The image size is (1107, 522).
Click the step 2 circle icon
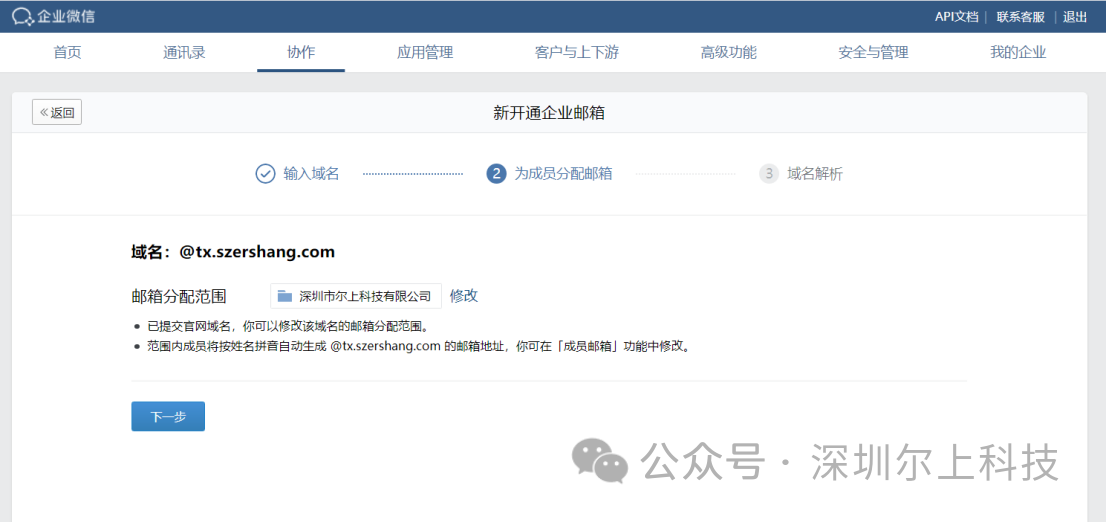click(x=496, y=174)
